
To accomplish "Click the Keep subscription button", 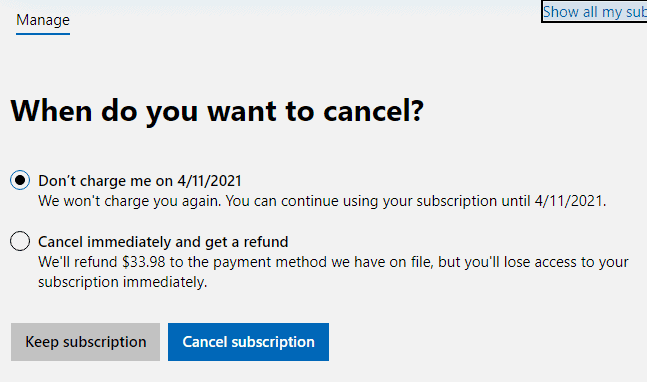I will 85,342.
